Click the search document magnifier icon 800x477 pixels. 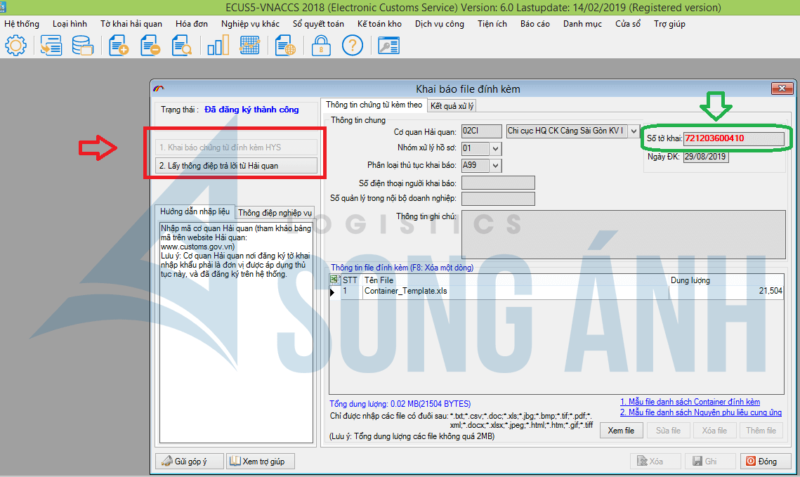(181, 45)
